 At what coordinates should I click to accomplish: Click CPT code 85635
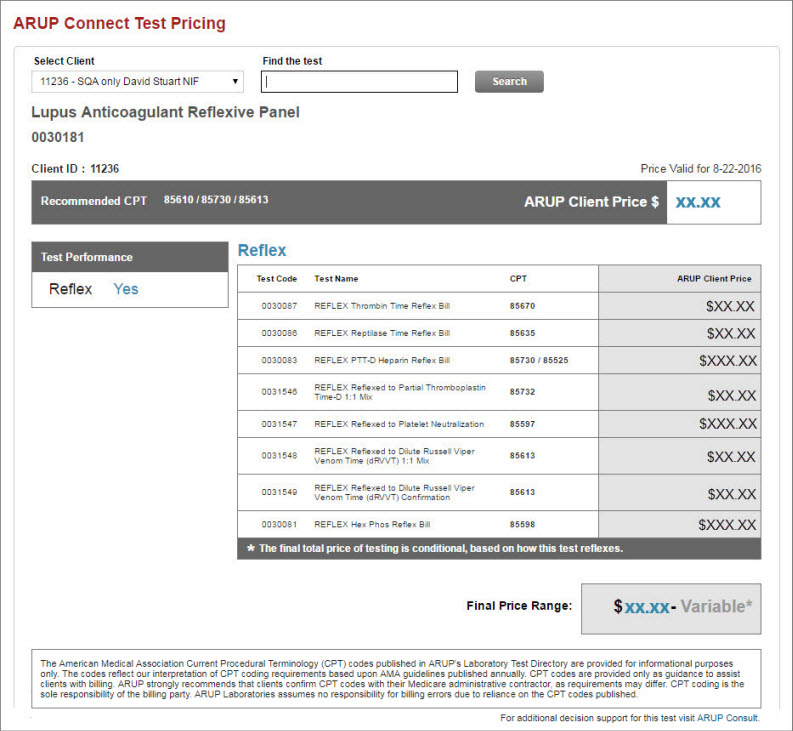click(522, 333)
